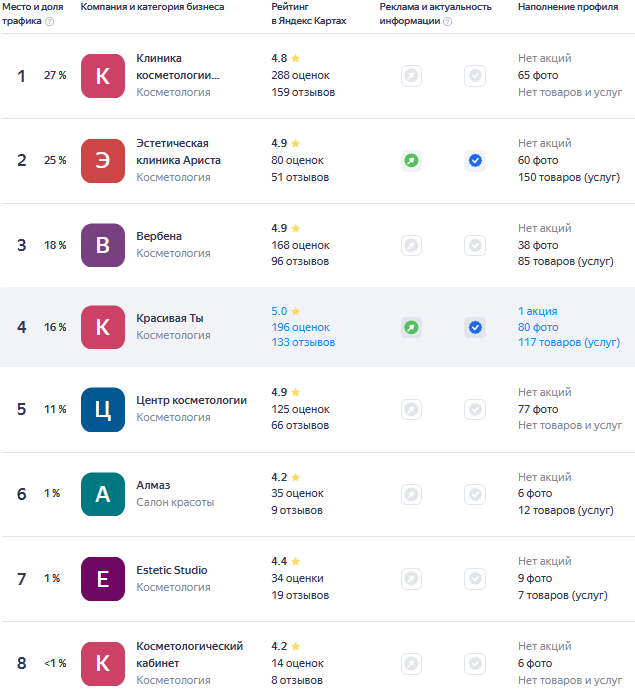Click the '150 товаров (услуг)' text
Screen dimensions: 635x700
(x=569, y=177)
